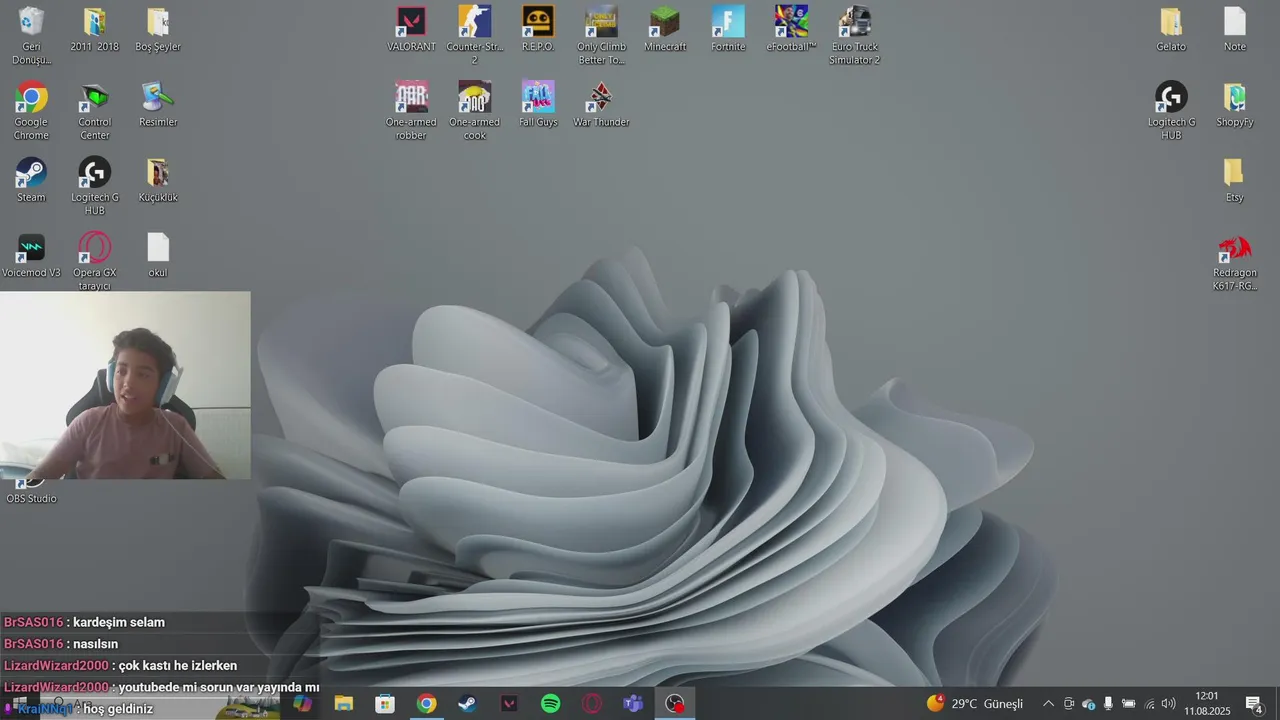
Task: Open Spotify from the taskbar
Action: coord(551,704)
